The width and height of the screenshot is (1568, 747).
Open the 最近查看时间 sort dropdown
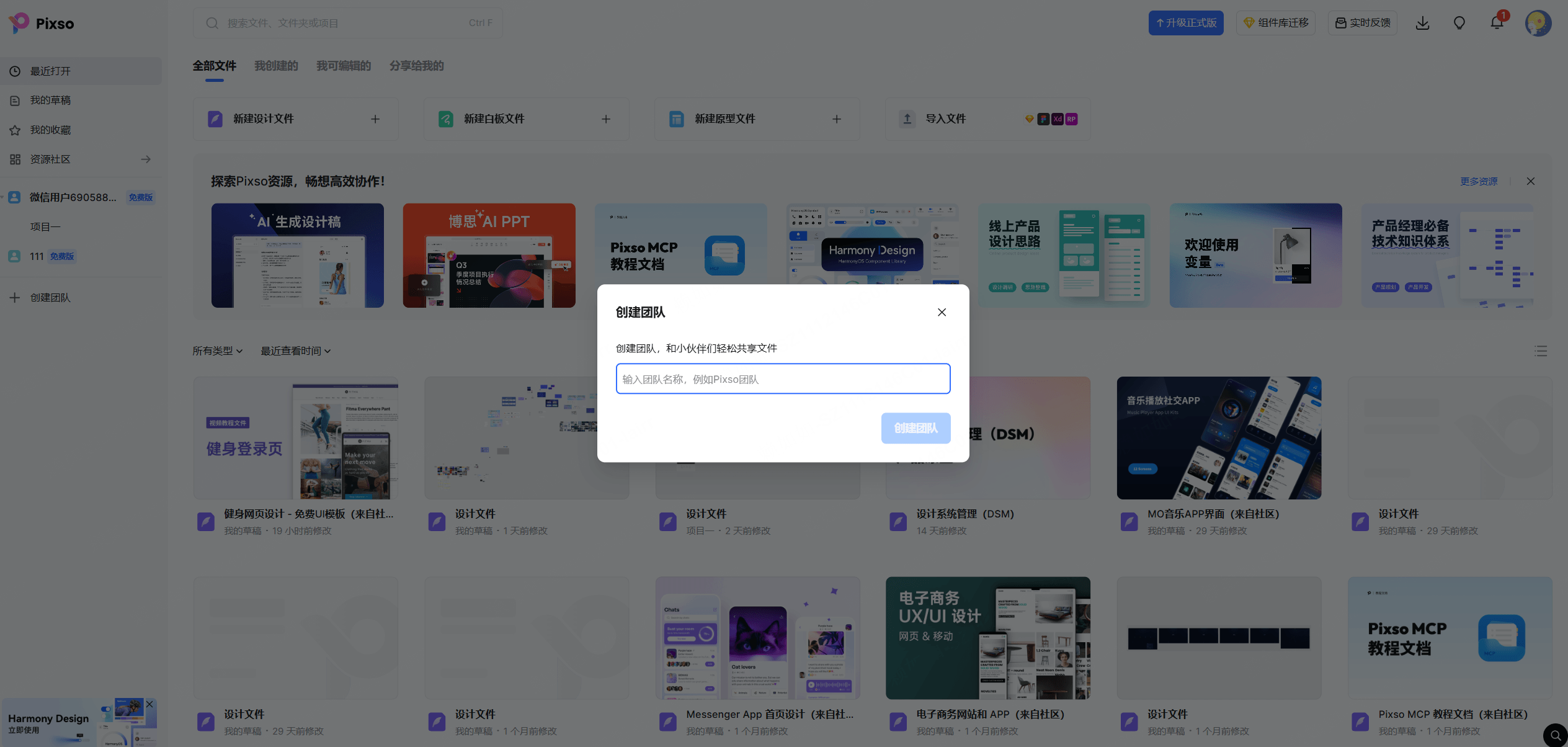click(x=295, y=351)
